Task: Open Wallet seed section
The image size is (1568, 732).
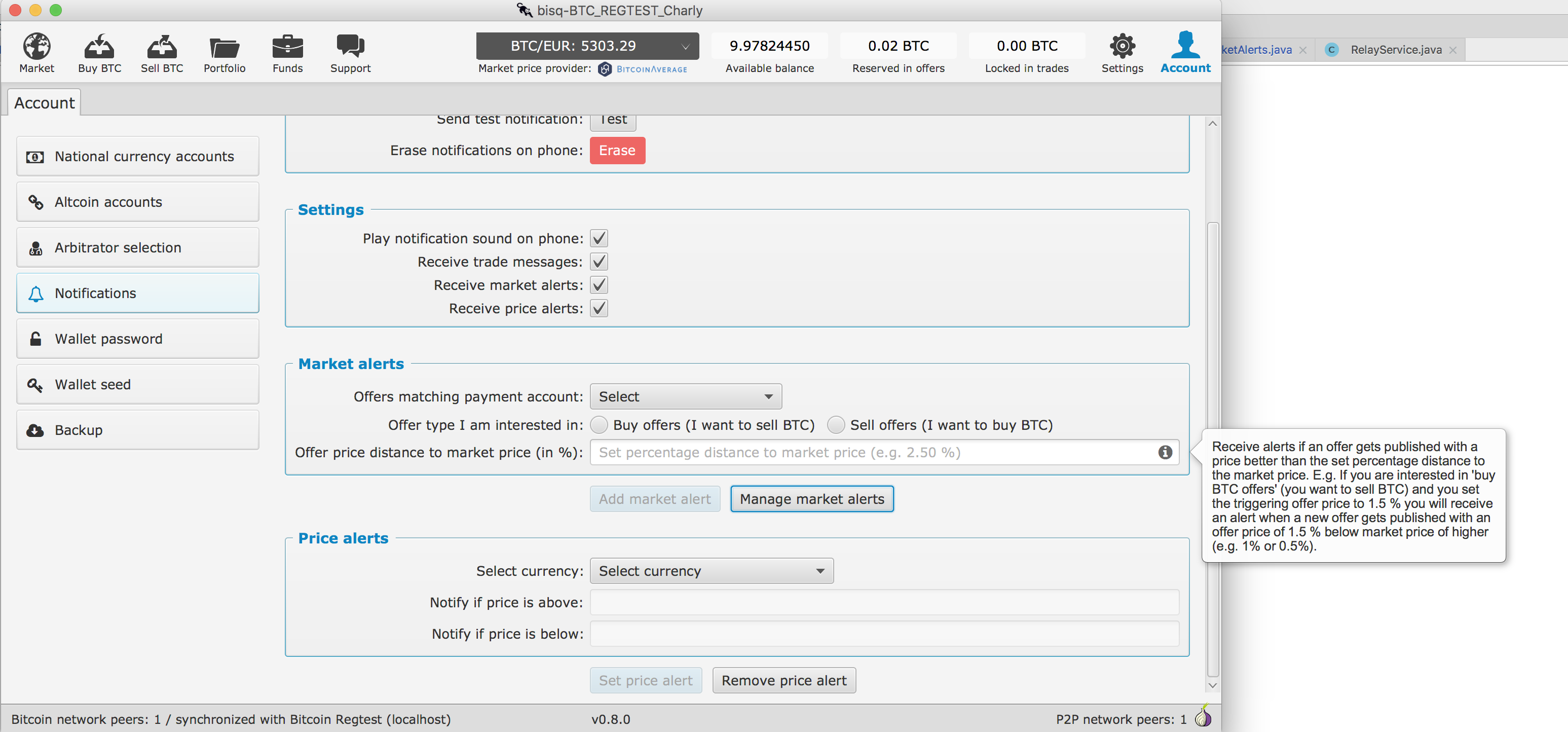Action: 137,384
